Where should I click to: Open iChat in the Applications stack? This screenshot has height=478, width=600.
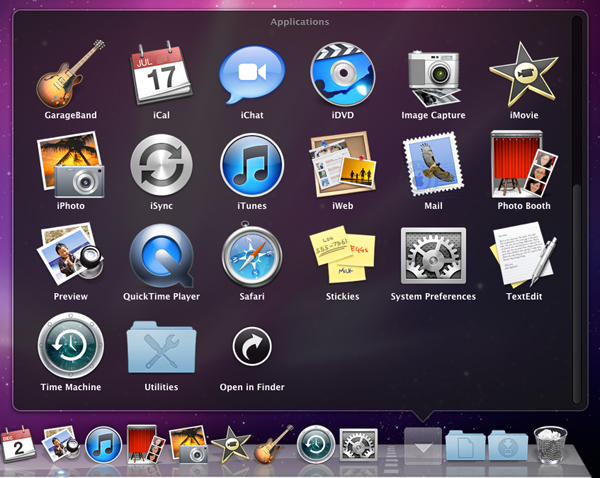tap(252, 75)
